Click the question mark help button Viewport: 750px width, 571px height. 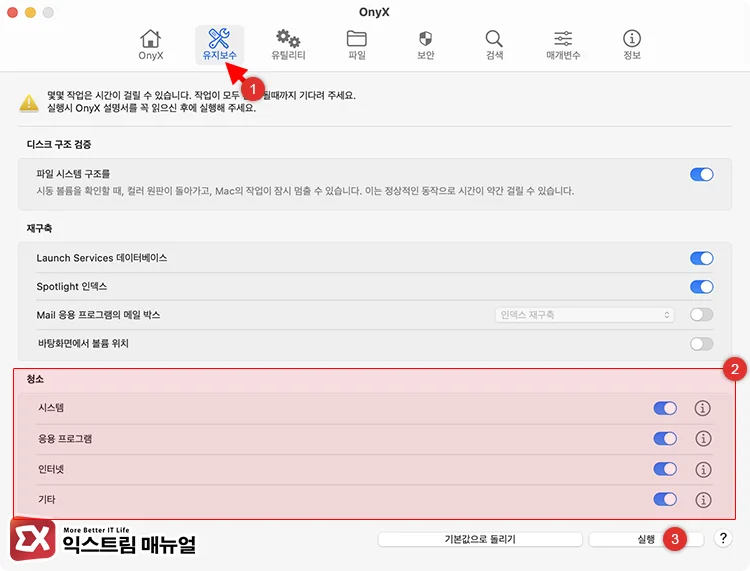point(724,539)
